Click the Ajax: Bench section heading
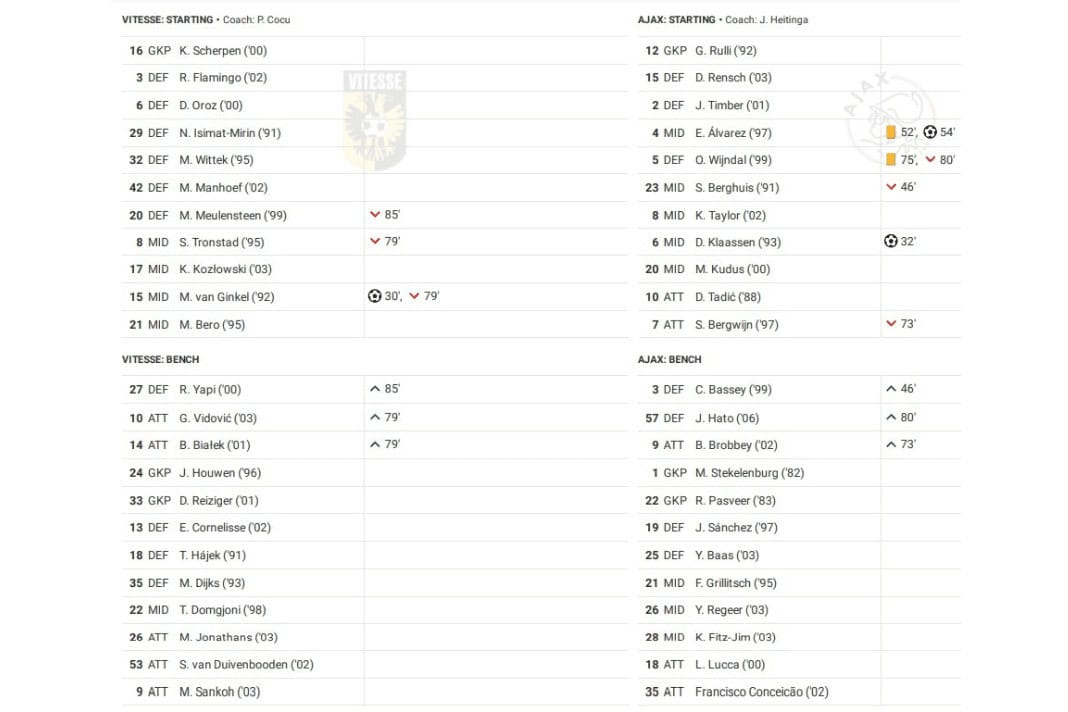 tap(669, 359)
